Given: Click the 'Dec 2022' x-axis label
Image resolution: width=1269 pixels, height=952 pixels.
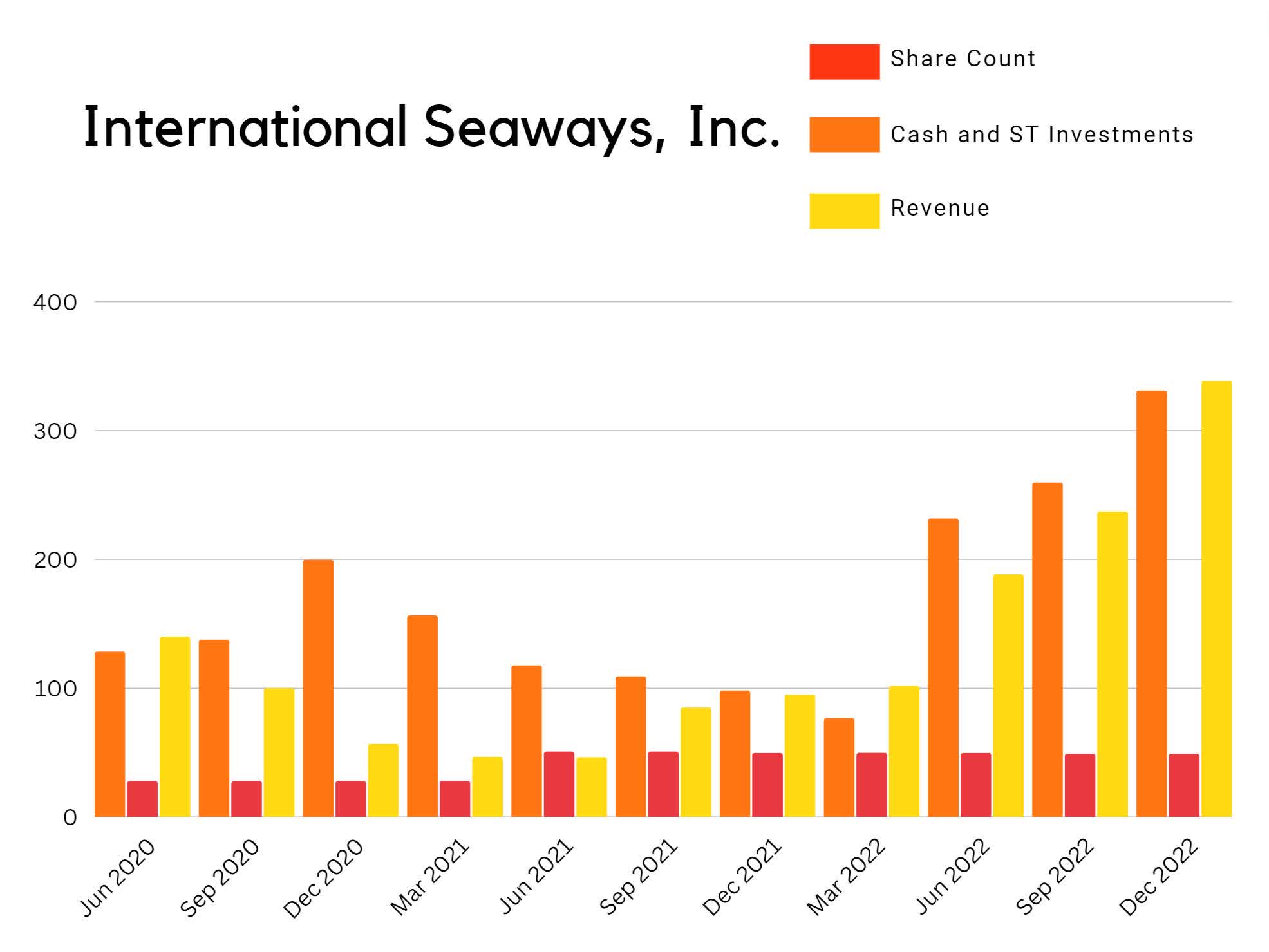Looking at the screenshot, I should coord(1159,878).
